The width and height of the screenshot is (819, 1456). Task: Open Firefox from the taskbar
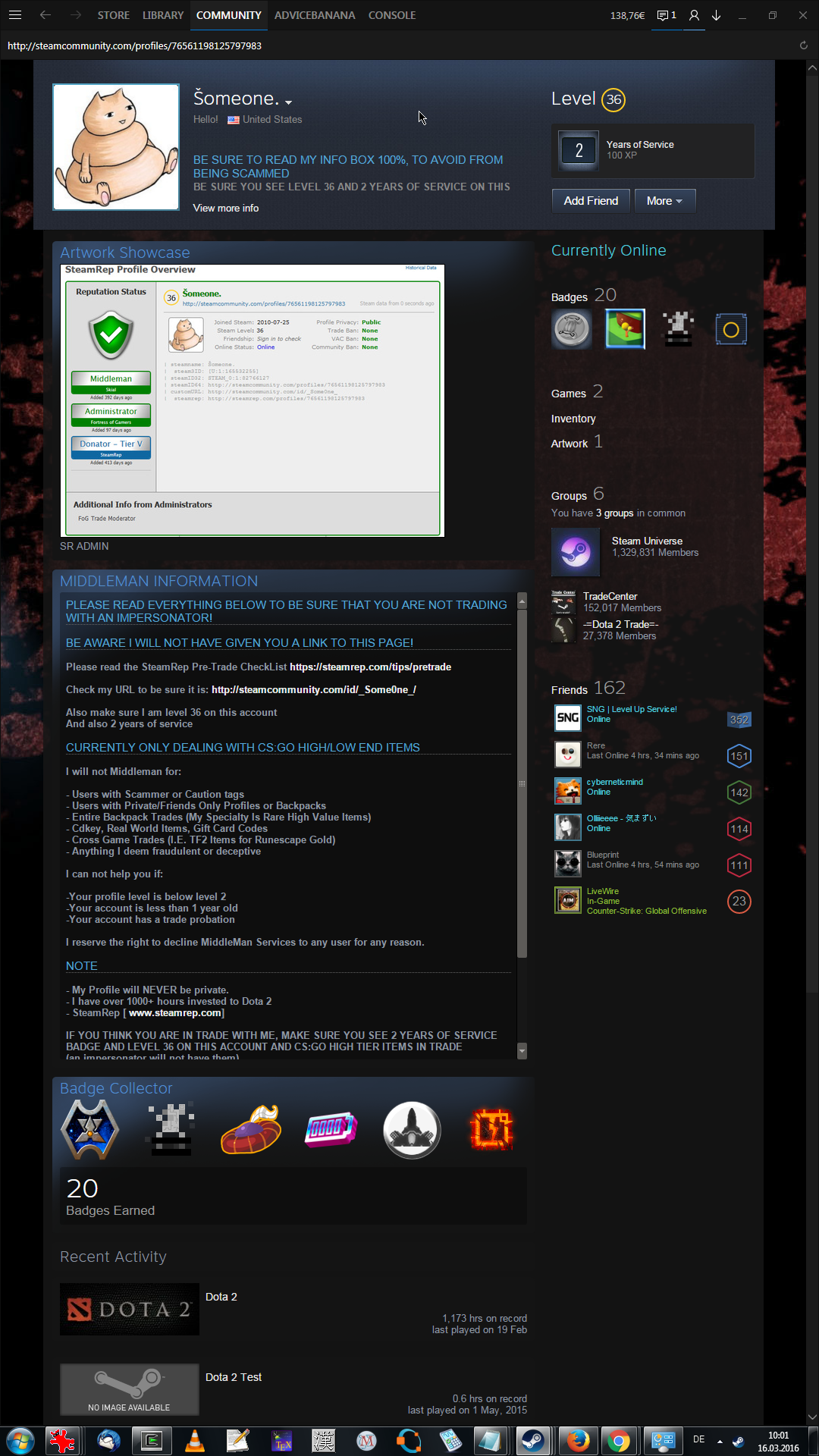[578, 1440]
